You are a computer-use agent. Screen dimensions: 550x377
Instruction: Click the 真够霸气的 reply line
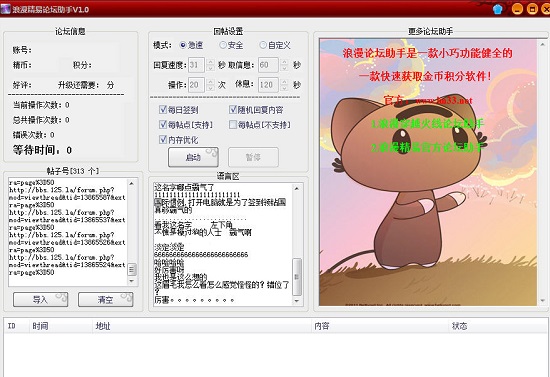point(173,210)
